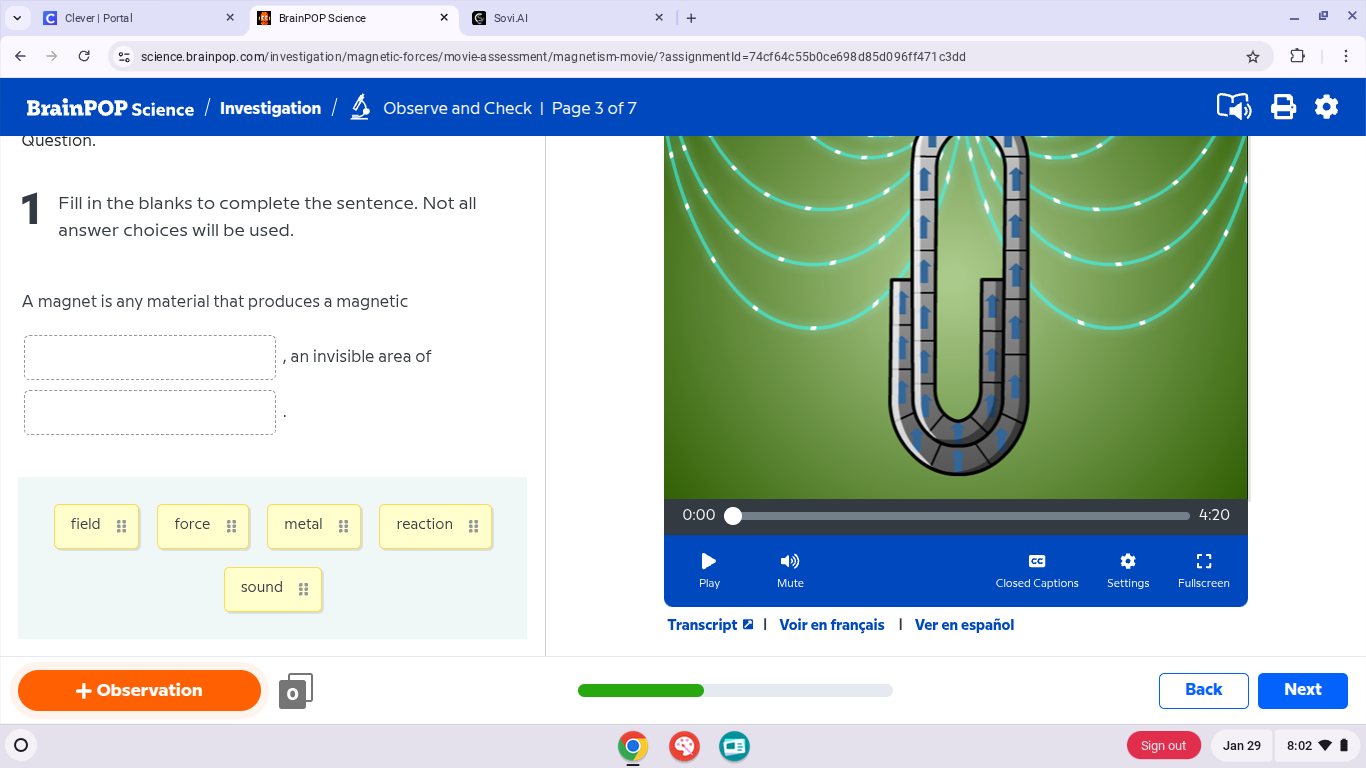Screen dimensions: 1366x768
Task: Open video Settings gear
Action: 1127,569
